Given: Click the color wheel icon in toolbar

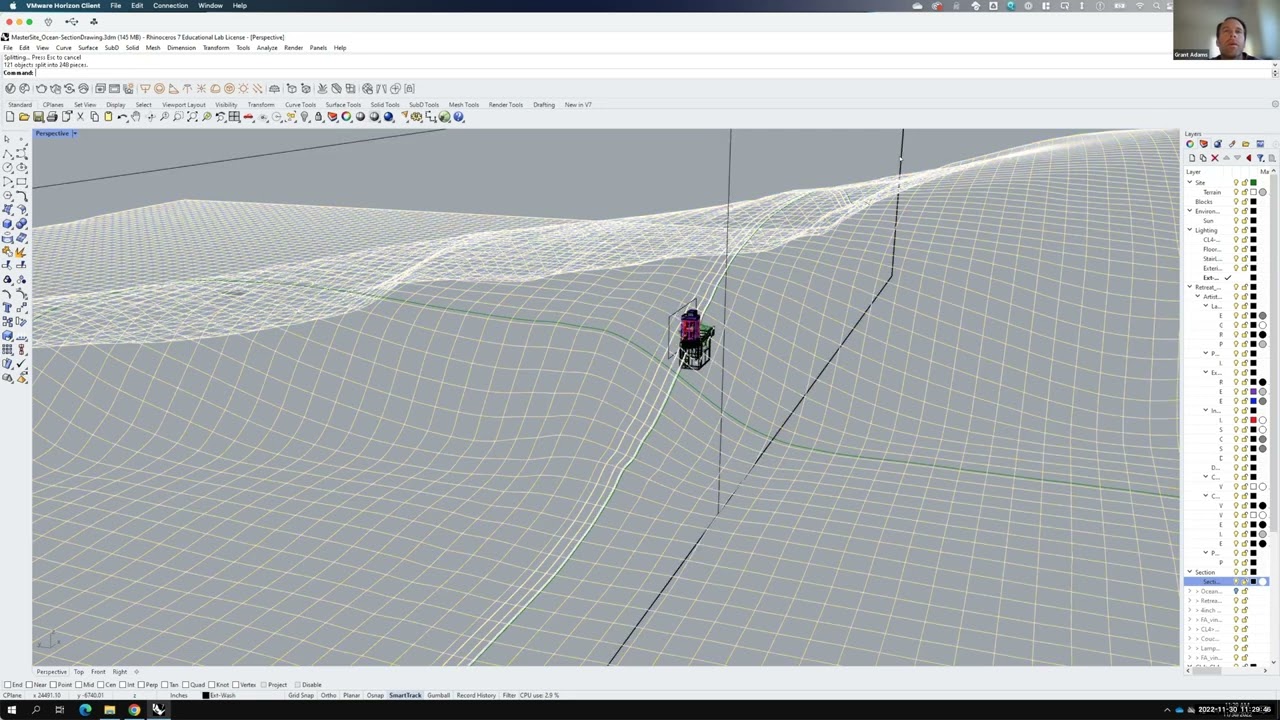Looking at the screenshot, I should 346,117.
